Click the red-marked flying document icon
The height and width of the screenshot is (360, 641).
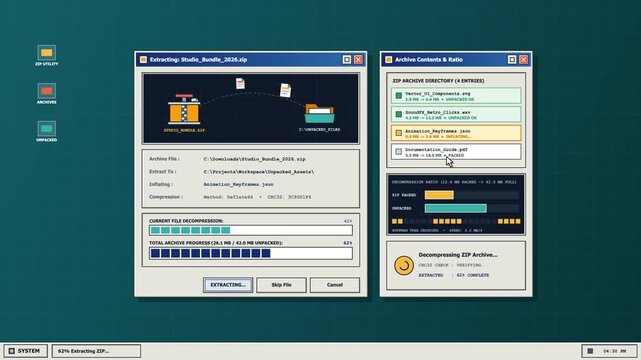coord(240,83)
